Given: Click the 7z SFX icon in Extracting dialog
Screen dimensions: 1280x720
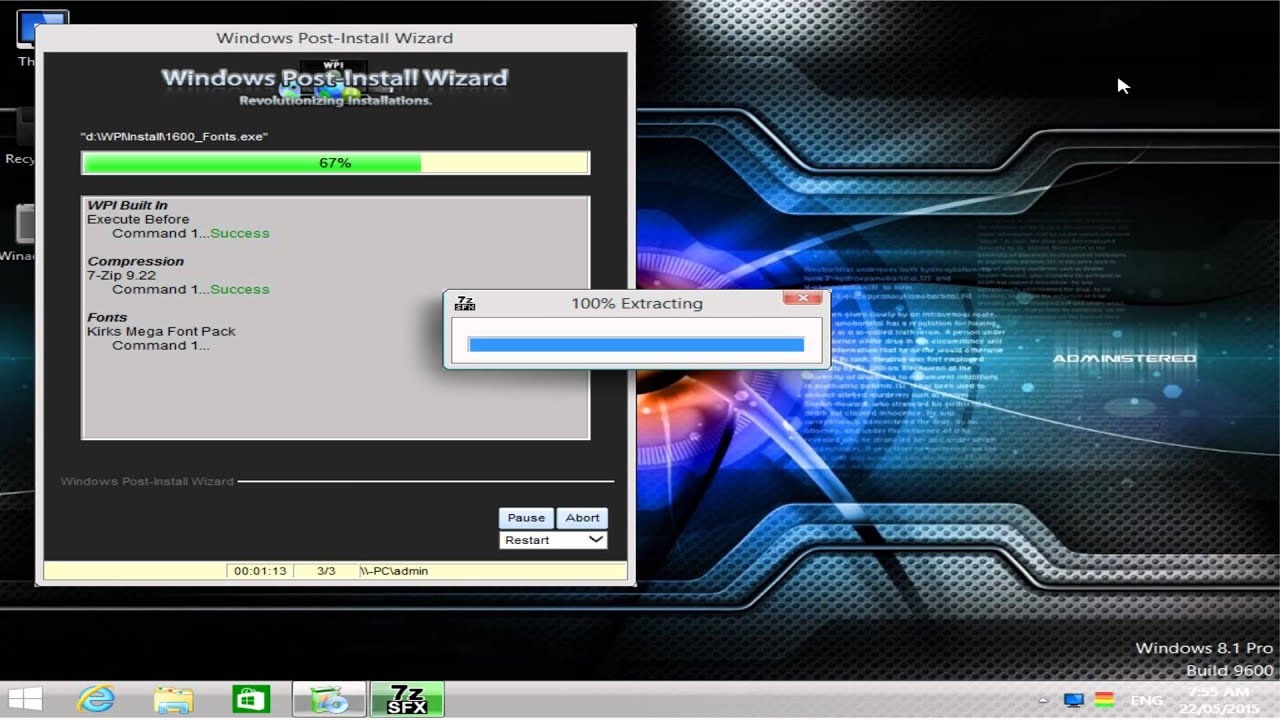Looking at the screenshot, I should [x=465, y=303].
